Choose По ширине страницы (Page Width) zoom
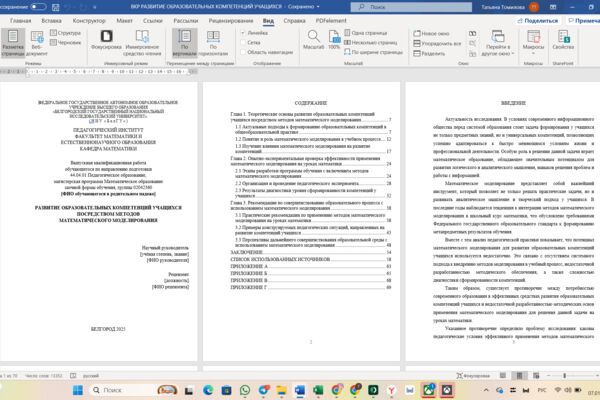The image size is (600, 400). pos(373,52)
